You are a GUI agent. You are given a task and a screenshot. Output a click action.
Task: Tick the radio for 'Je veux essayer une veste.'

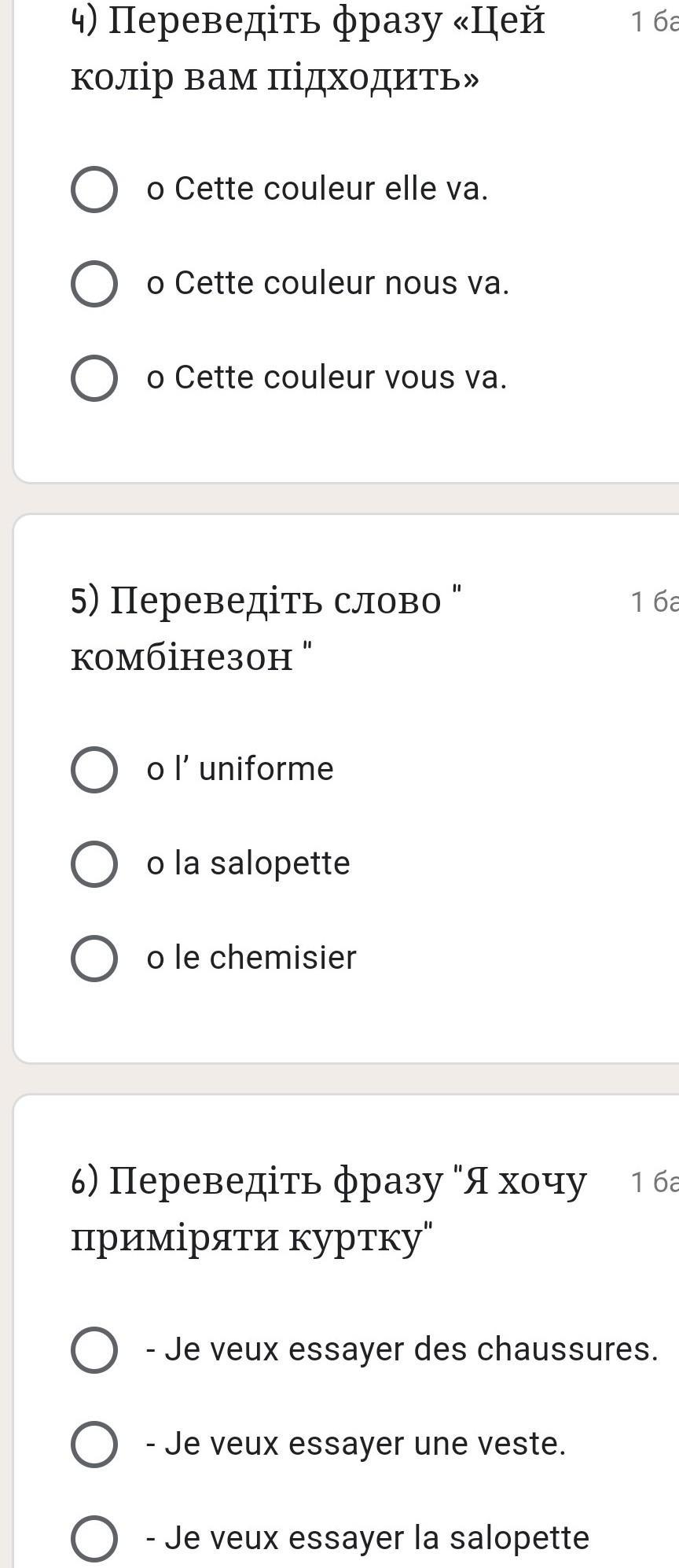point(94,1445)
